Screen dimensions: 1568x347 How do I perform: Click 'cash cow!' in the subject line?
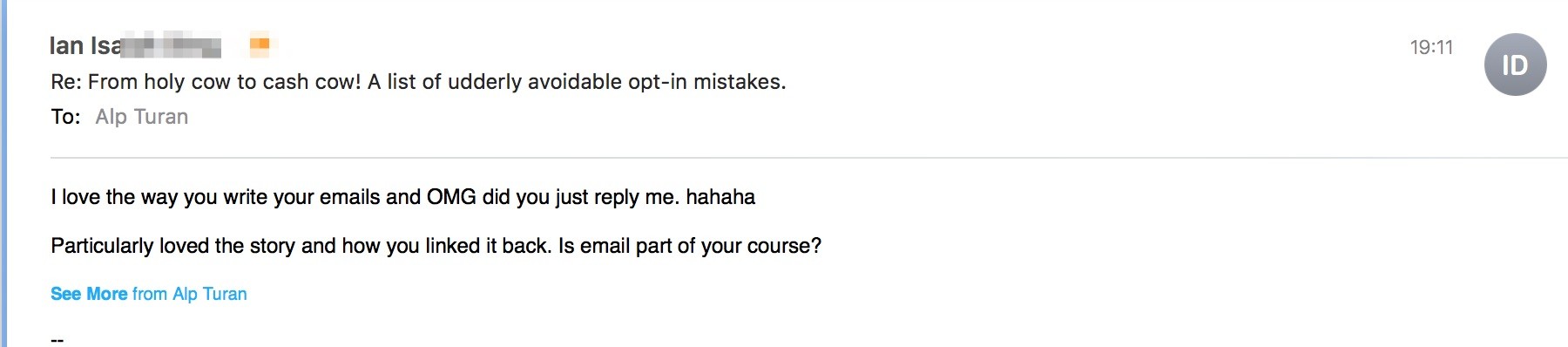pyautogui.click(x=312, y=82)
